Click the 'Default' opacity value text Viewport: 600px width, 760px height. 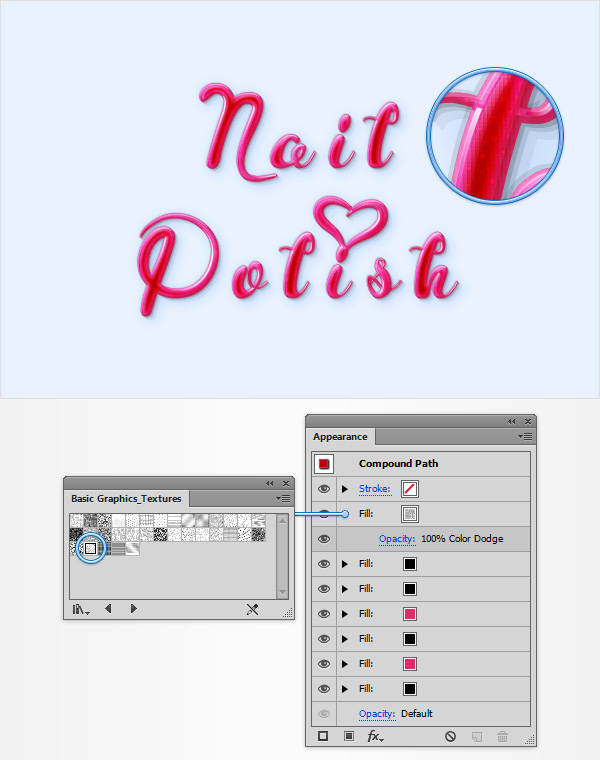tap(417, 714)
